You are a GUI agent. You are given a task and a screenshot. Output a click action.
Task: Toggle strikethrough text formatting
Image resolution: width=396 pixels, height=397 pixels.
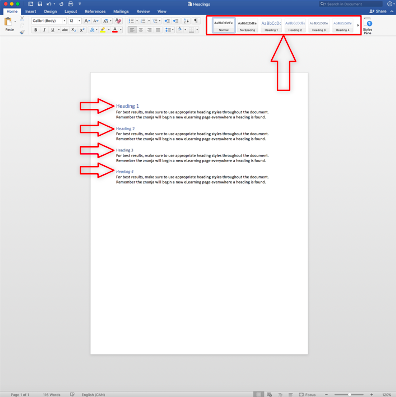[x=65, y=30]
